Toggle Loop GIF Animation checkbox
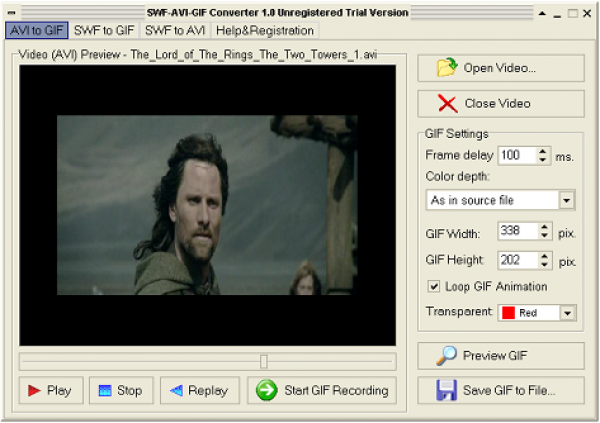This screenshot has width=600, height=423. tap(434, 286)
